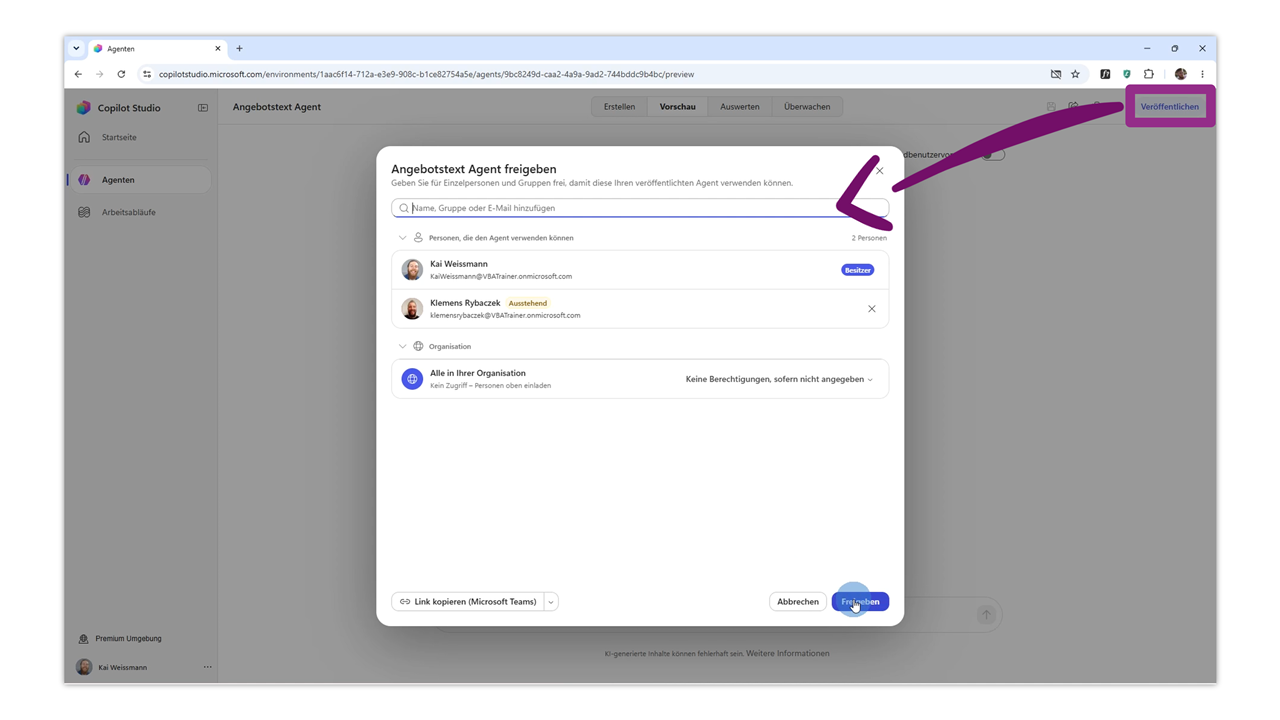
Task: Click the Freigeben button
Action: pos(860,602)
